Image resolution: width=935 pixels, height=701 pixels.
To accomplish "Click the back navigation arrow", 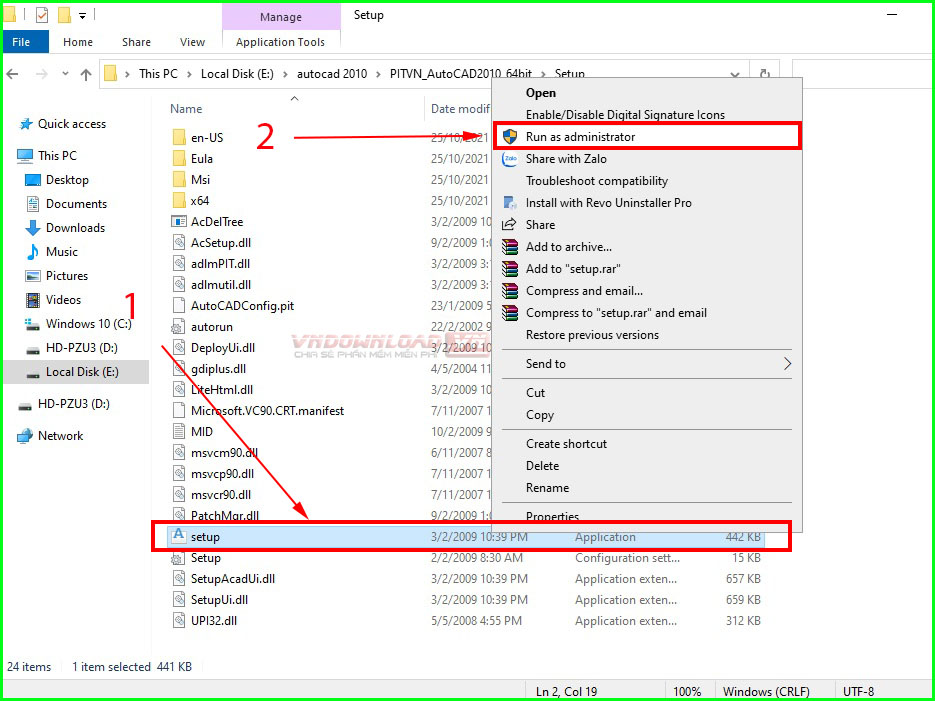I will (x=12, y=73).
